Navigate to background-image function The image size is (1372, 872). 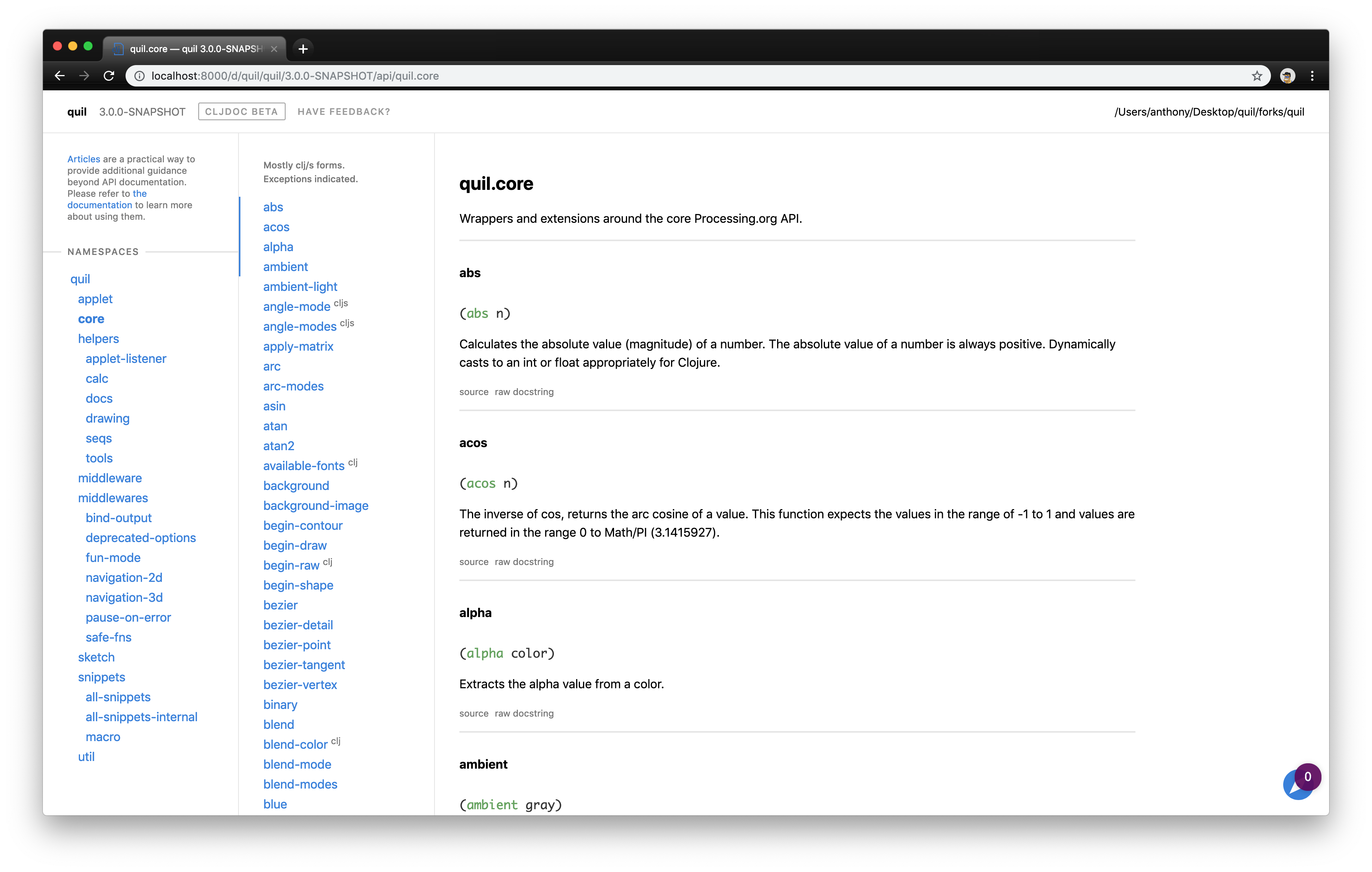(316, 506)
